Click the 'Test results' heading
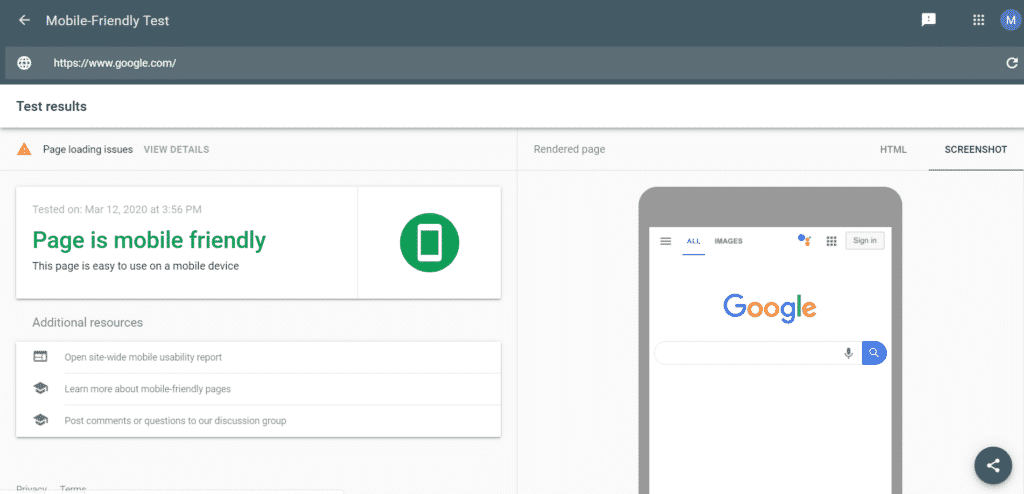Screen dimensions: 1024x494 (51, 106)
